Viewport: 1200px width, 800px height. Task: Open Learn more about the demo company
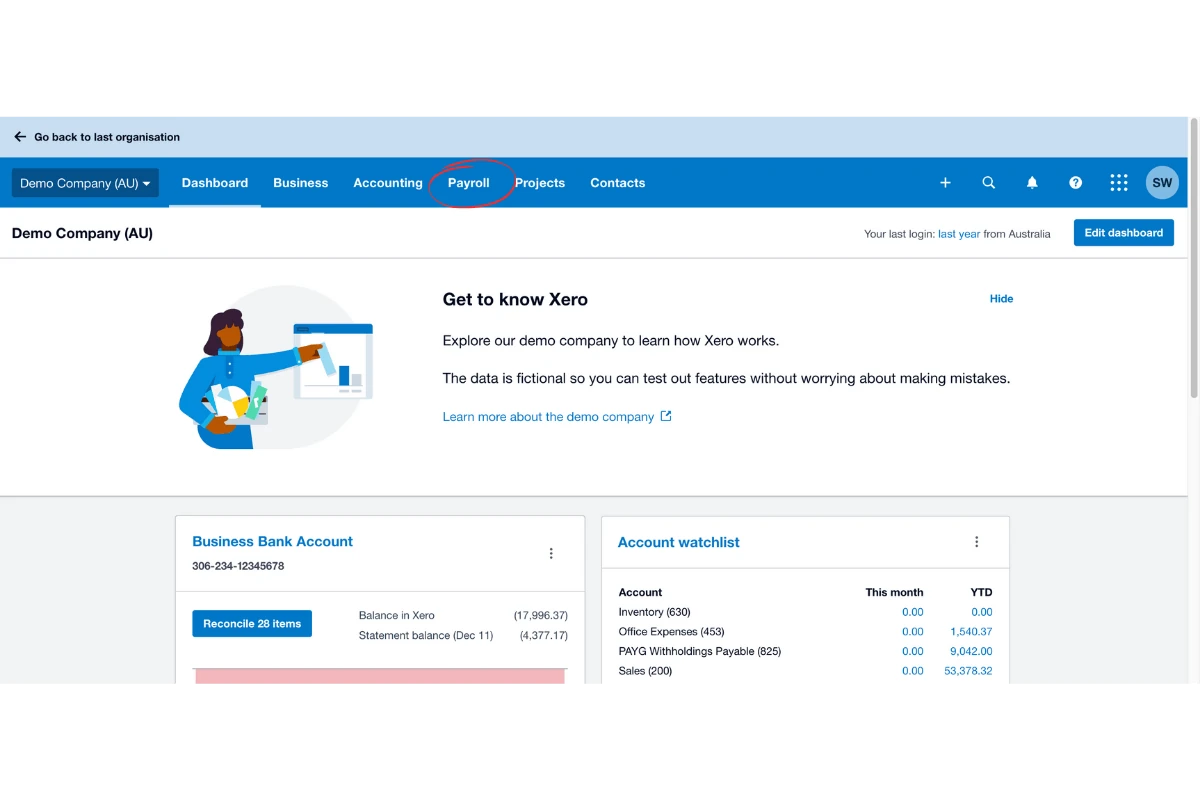(x=548, y=417)
